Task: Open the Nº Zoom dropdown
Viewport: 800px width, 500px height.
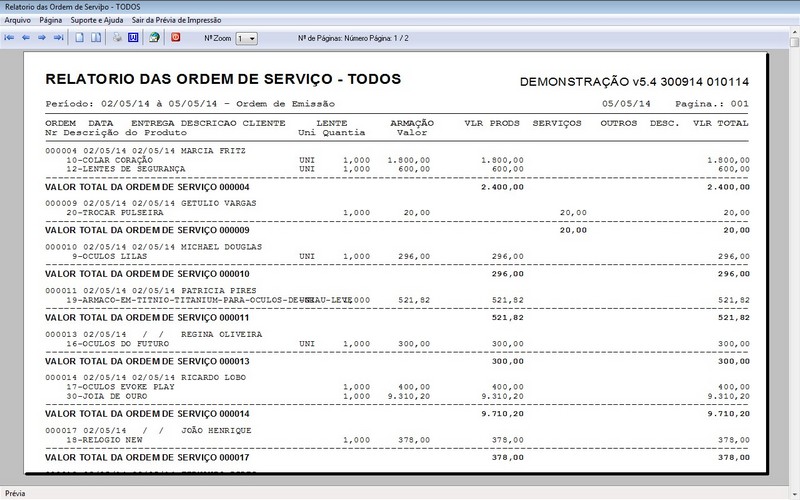Action: (x=247, y=38)
